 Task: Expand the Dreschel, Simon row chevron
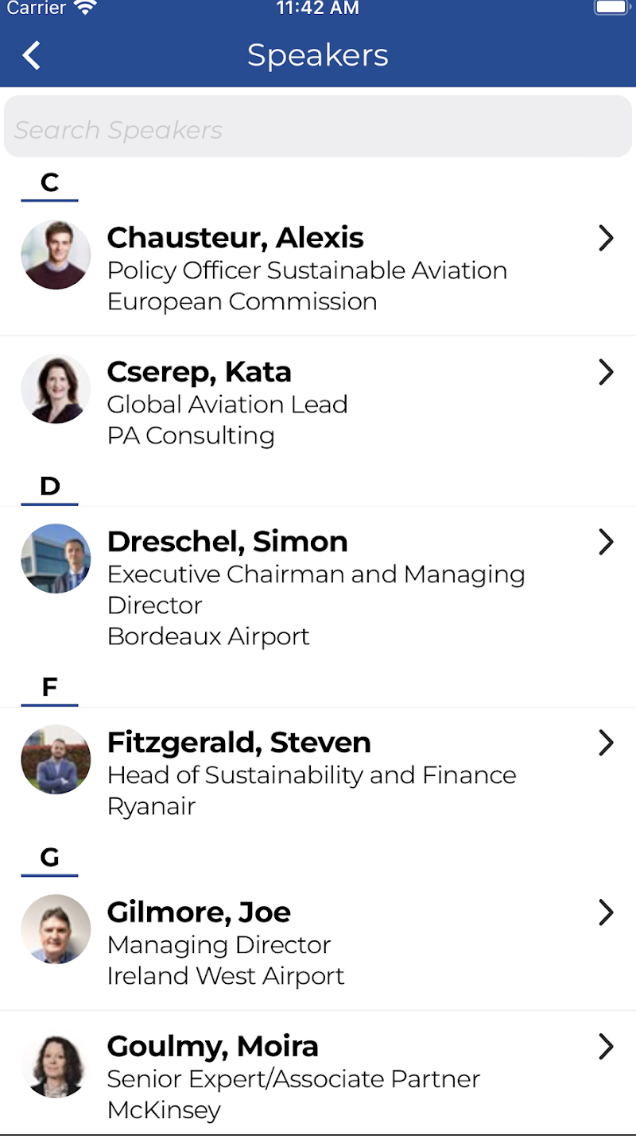tap(605, 542)
